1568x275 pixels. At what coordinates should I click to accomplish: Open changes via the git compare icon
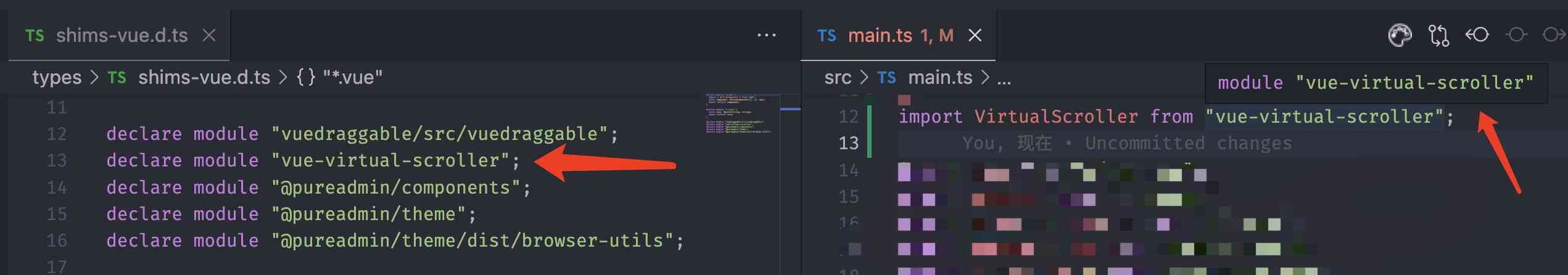pos(1438,36)
